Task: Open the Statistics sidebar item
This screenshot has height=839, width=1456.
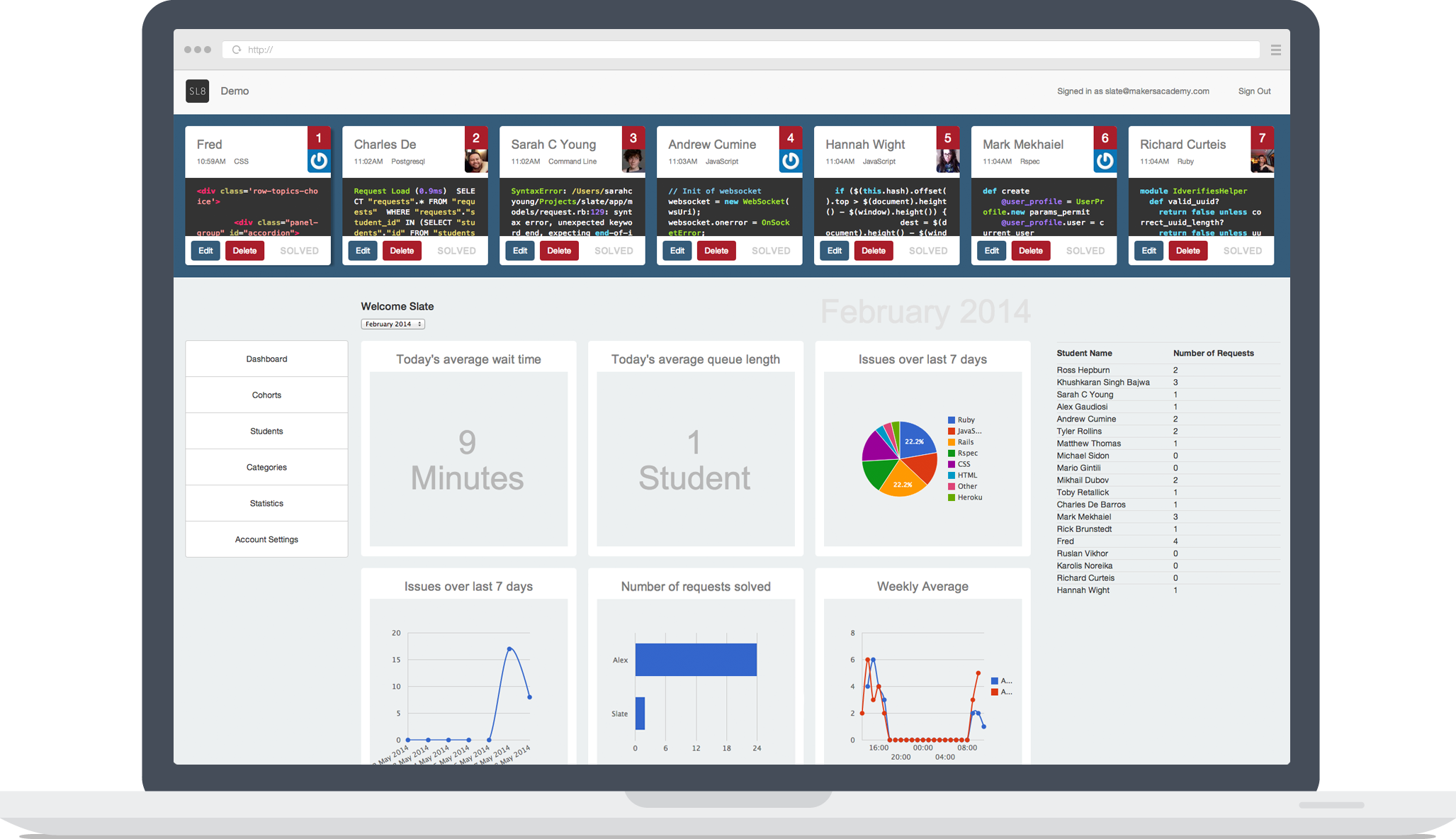Action: coord(266,504)
